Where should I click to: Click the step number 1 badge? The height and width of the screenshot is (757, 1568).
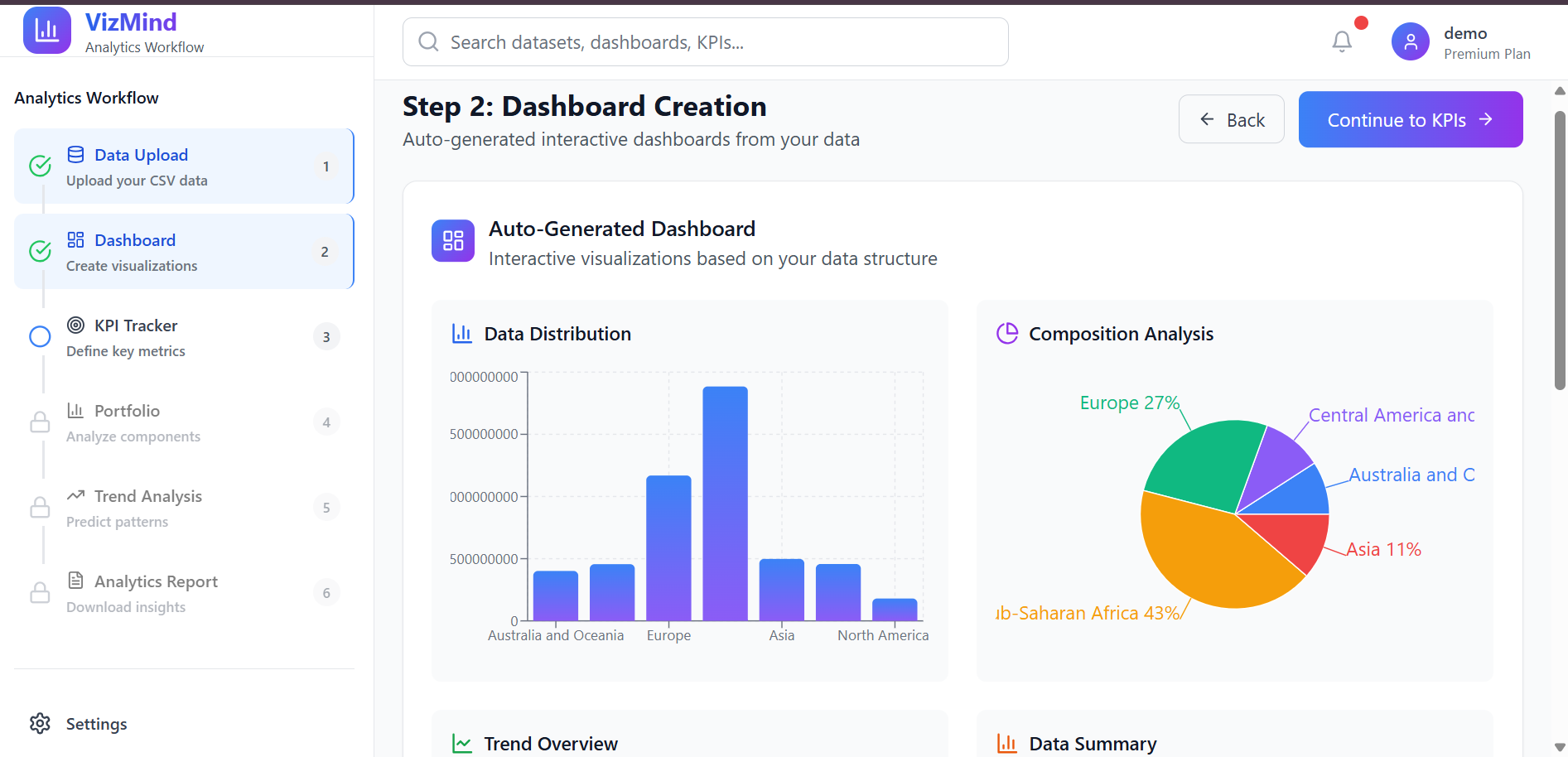(x=326, y=166)
